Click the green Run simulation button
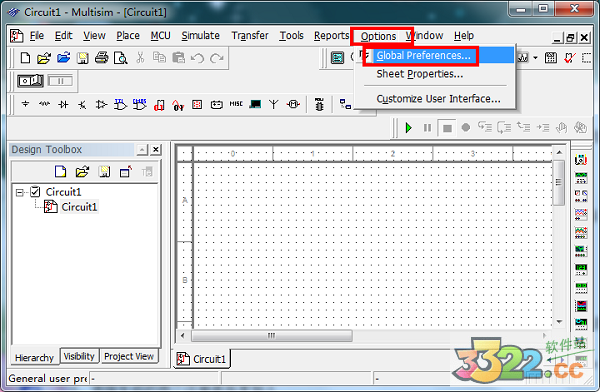Screen dimensions: 600x392 pos(409,127)
